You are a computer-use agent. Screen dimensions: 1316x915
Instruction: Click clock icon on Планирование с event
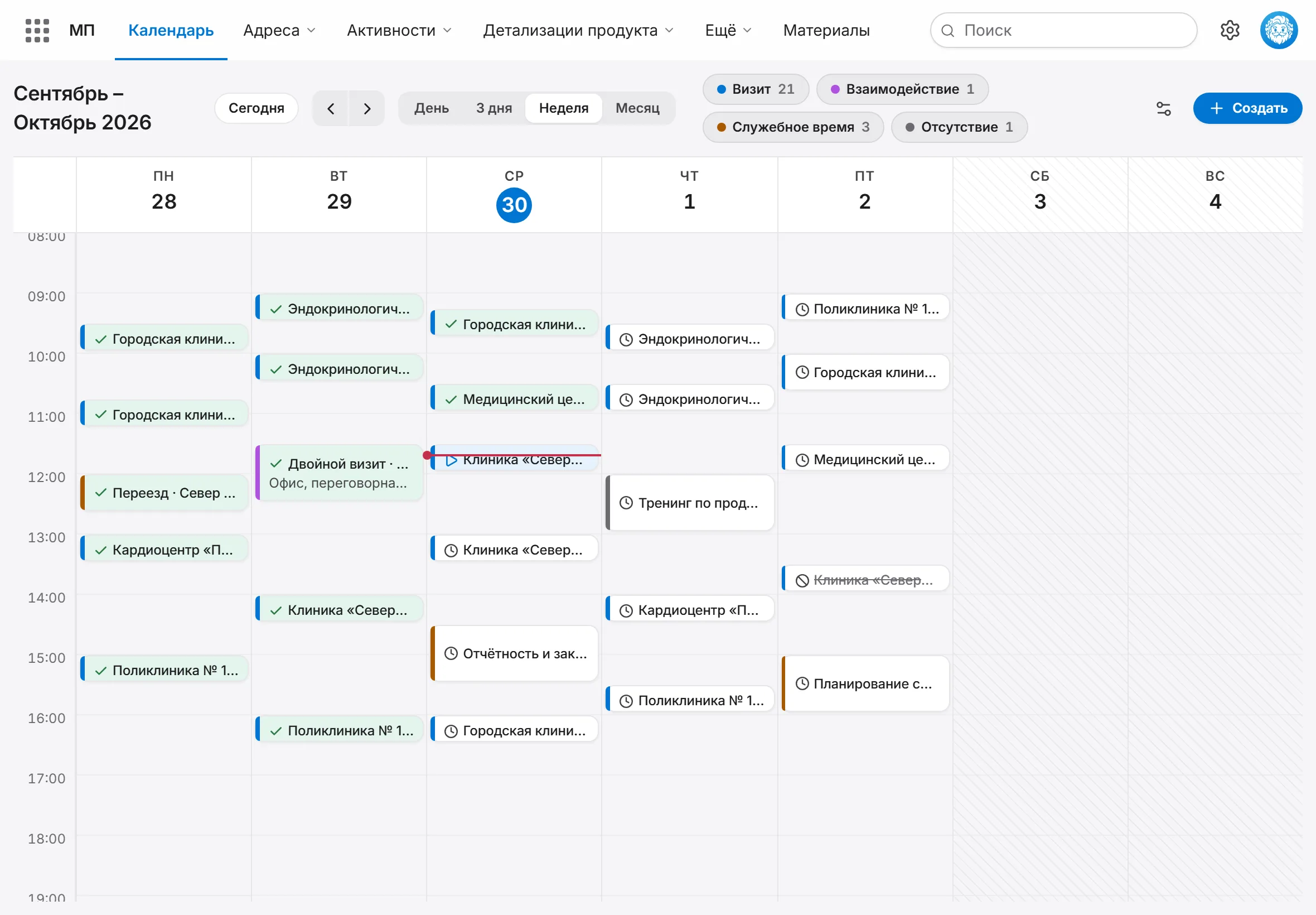click(802, 683)
